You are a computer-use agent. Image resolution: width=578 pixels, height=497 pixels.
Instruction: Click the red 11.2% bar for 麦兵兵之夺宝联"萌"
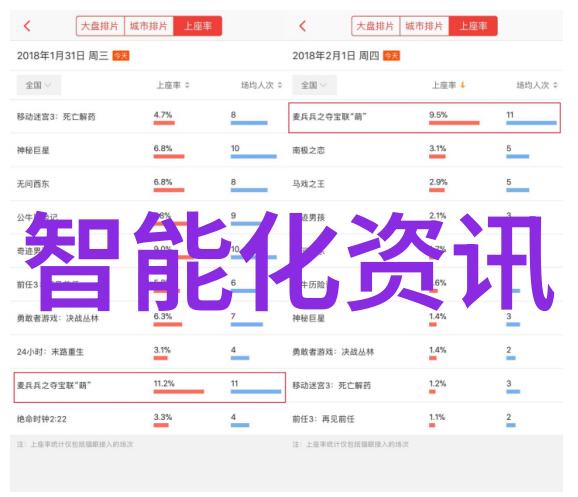[x=179, y=392]
